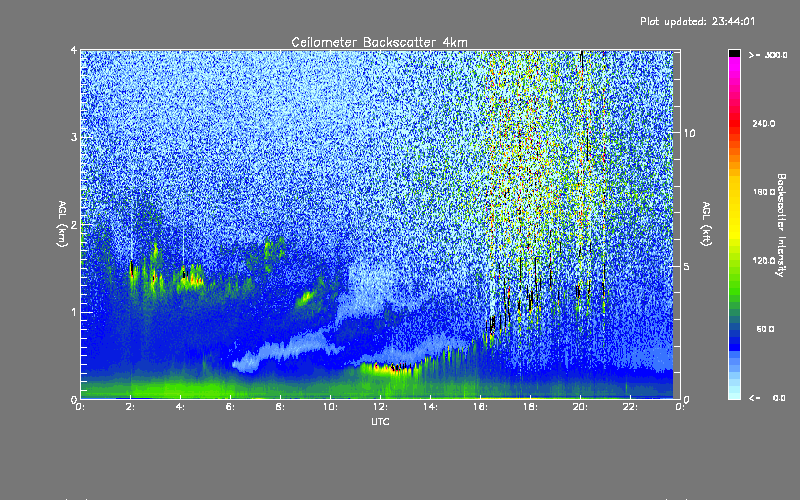Click the '180.0' colorbar label
The width and height of the screenshot is (800, 500).
click(764, 192)
